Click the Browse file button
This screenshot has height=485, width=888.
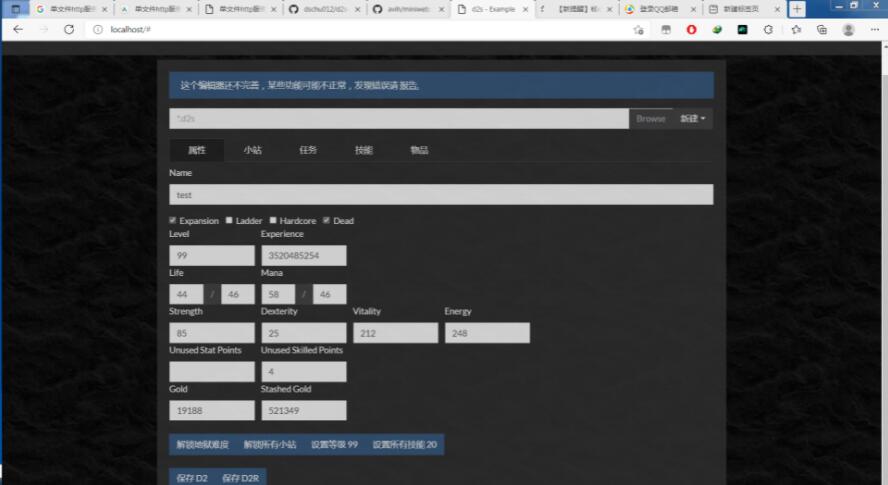650,118
